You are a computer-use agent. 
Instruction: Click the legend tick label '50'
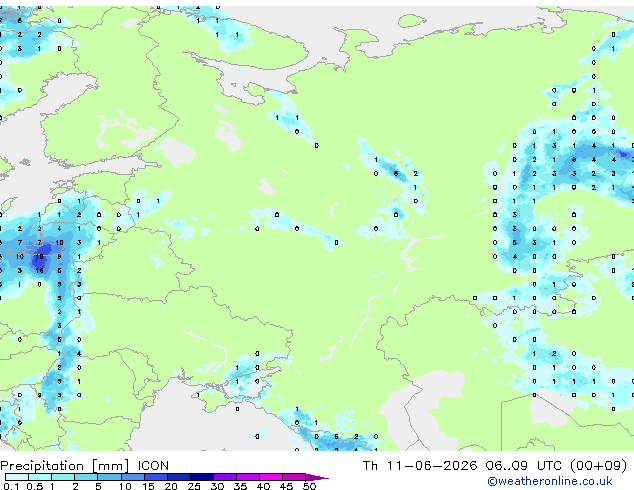pyautogui.click(x=309, y=486)
